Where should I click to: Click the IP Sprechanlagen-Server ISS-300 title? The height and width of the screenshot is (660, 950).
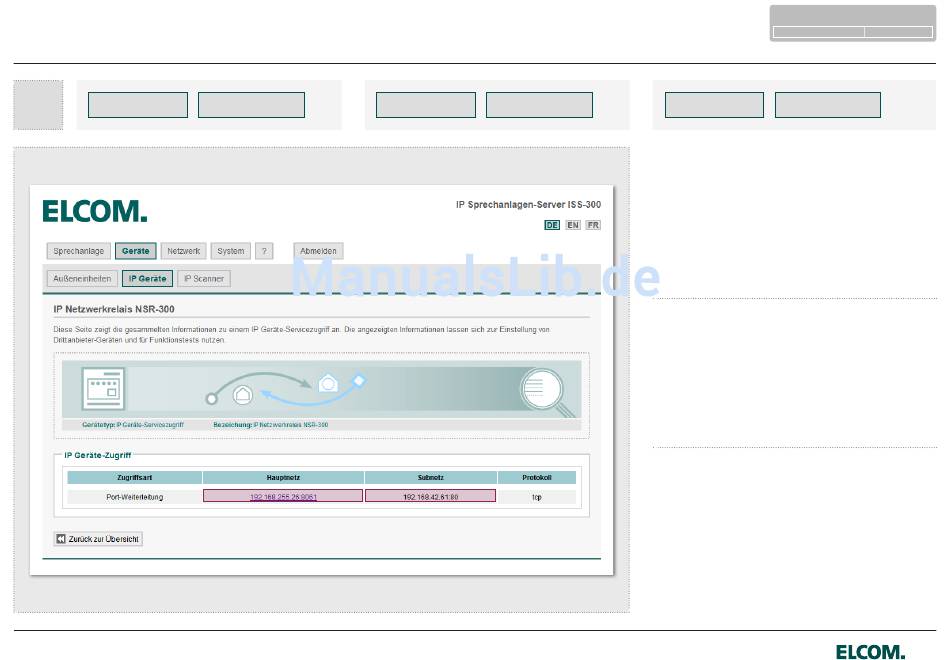[528, 205]
